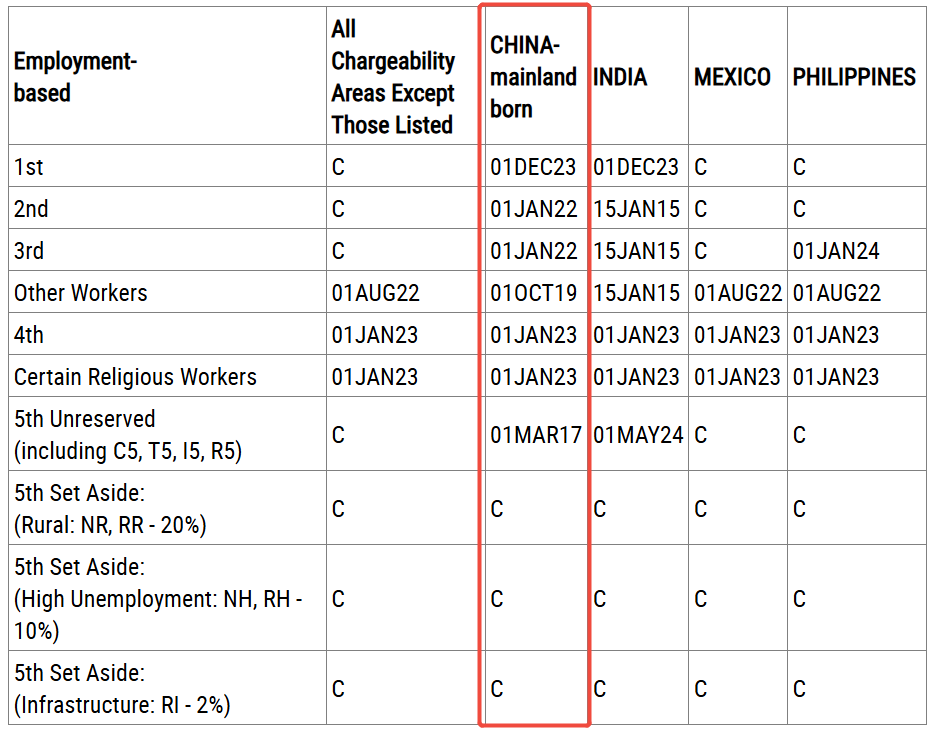The width and height of the screenshot is (935, 733).
Task: Select China's 01DEC23 date in 1st row
Action: (534, 167)
